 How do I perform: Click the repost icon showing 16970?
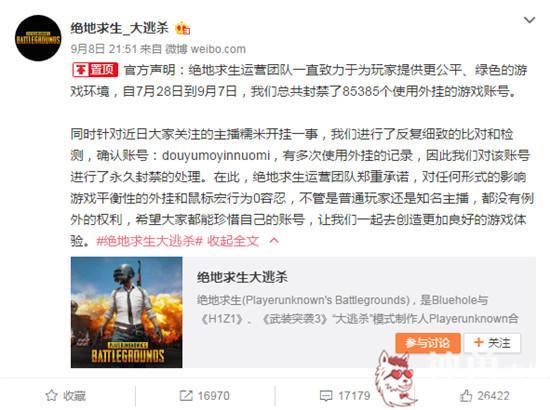(x=186, y=396)
